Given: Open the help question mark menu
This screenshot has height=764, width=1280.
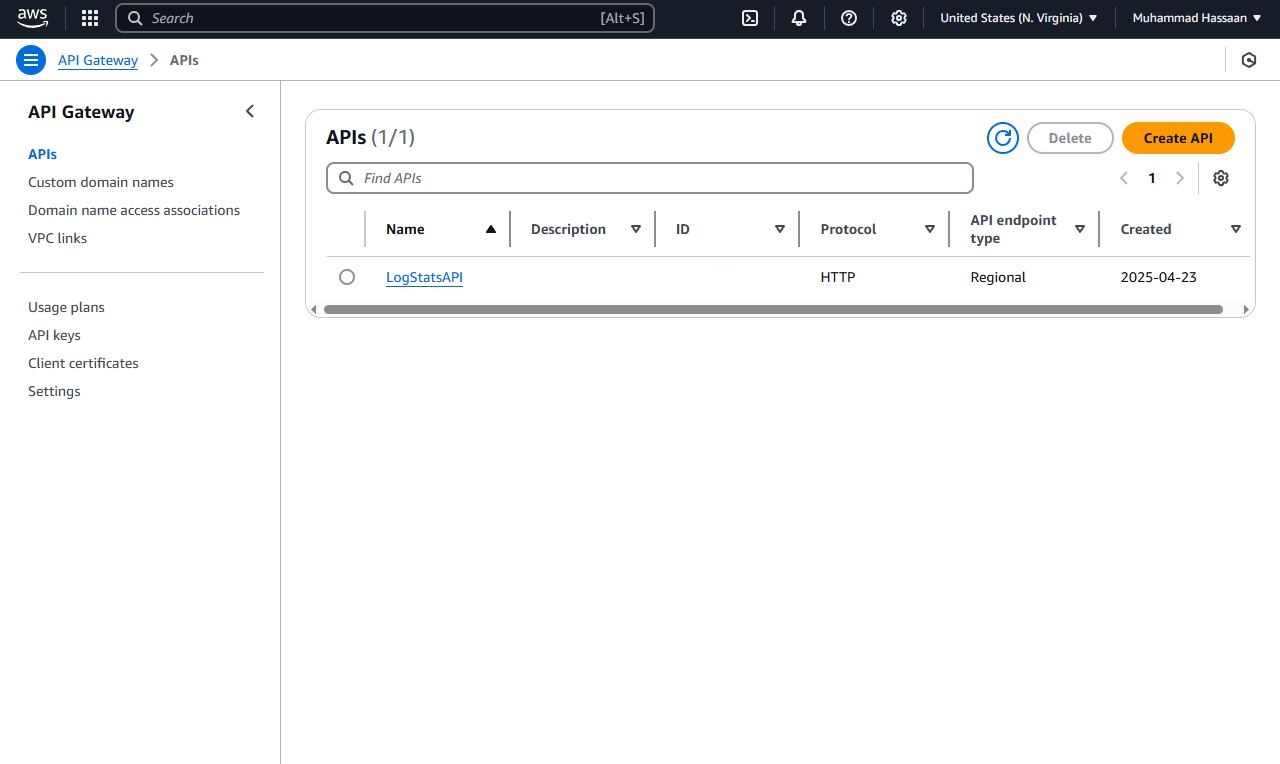Looking at the screenshot, I should (x=849, y=18).
